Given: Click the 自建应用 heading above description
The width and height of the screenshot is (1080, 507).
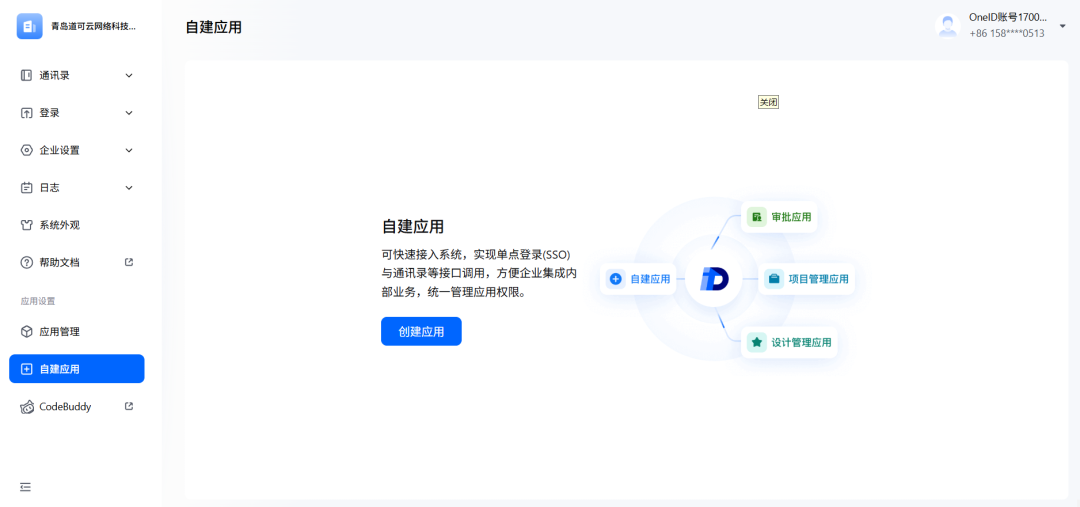Looking at the screenshot, I should (x=413, y=227).
